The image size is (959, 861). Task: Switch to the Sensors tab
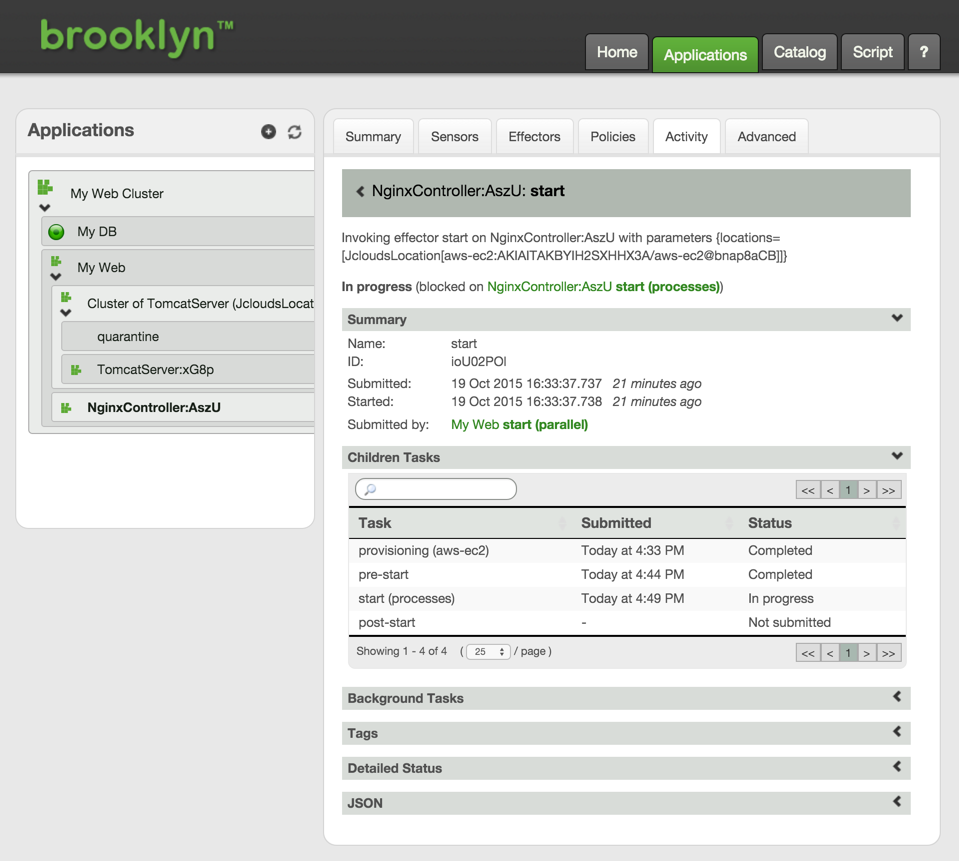454,137
